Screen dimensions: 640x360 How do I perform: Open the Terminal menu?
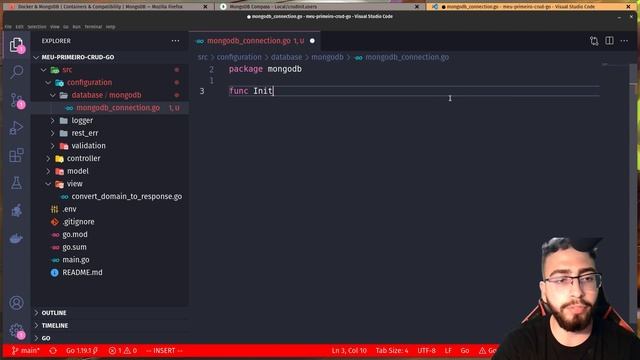93,27
